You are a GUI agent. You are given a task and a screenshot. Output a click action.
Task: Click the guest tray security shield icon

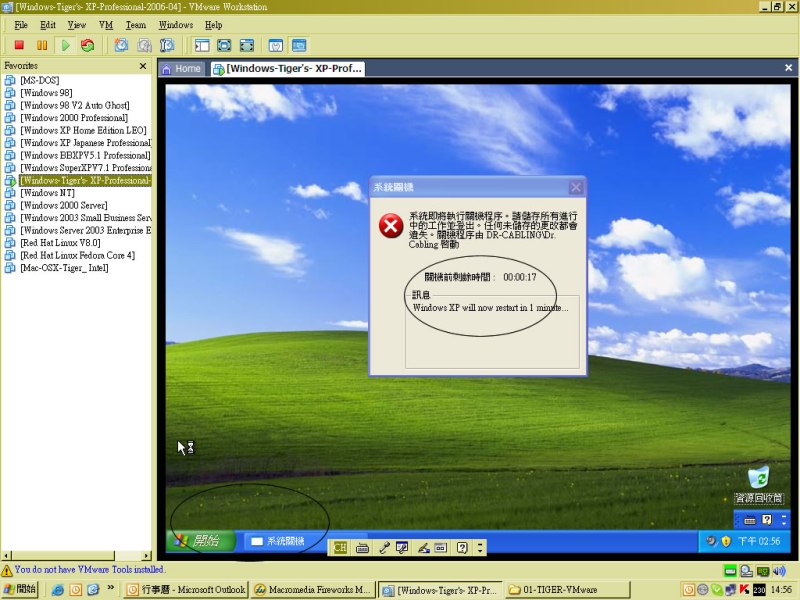[x=726, y=541]
